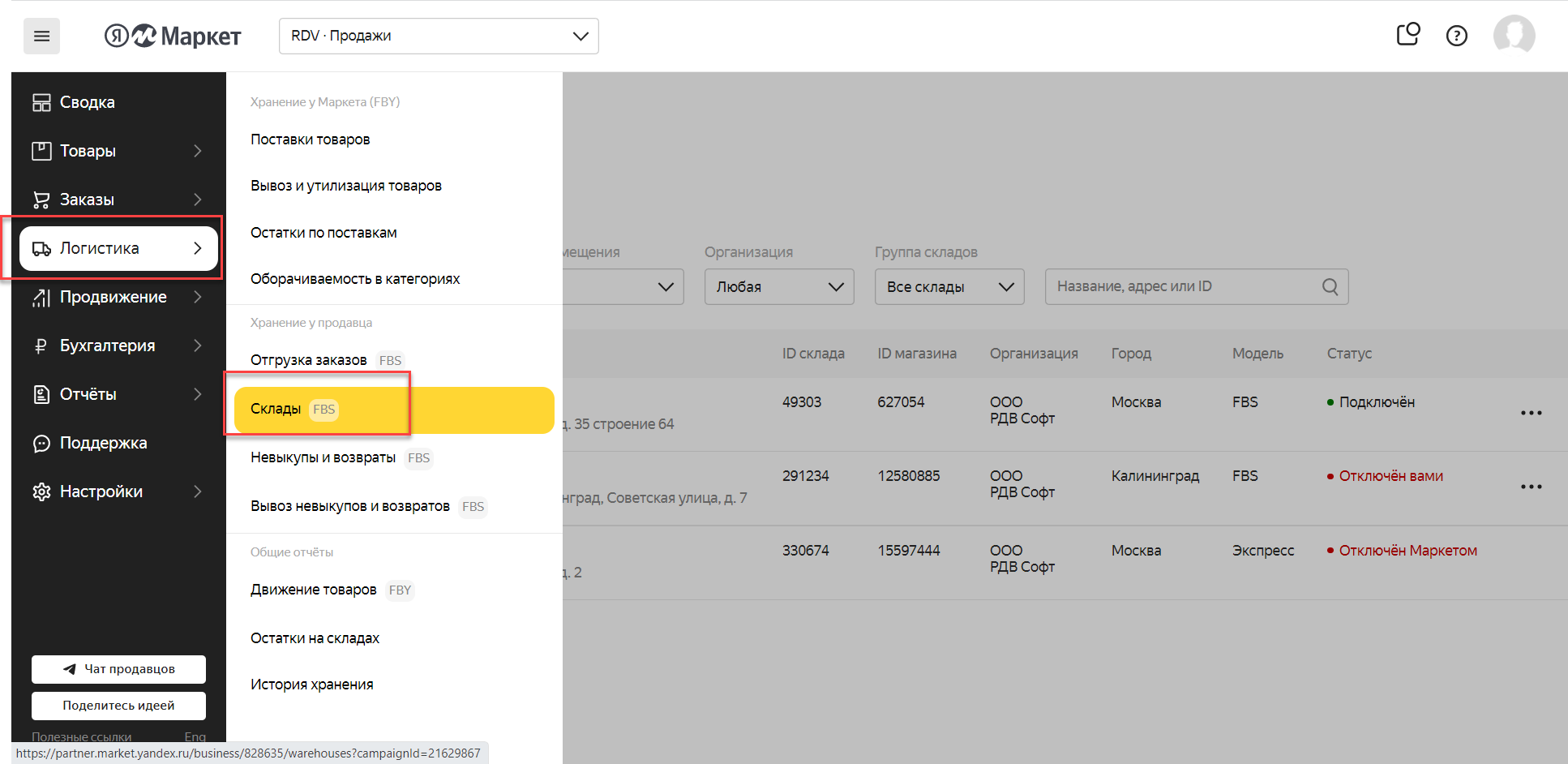Open Сводка in the sidebar
Image resolution: width=1568 pixels, height=764 pixels.
[x=88, y=102]
